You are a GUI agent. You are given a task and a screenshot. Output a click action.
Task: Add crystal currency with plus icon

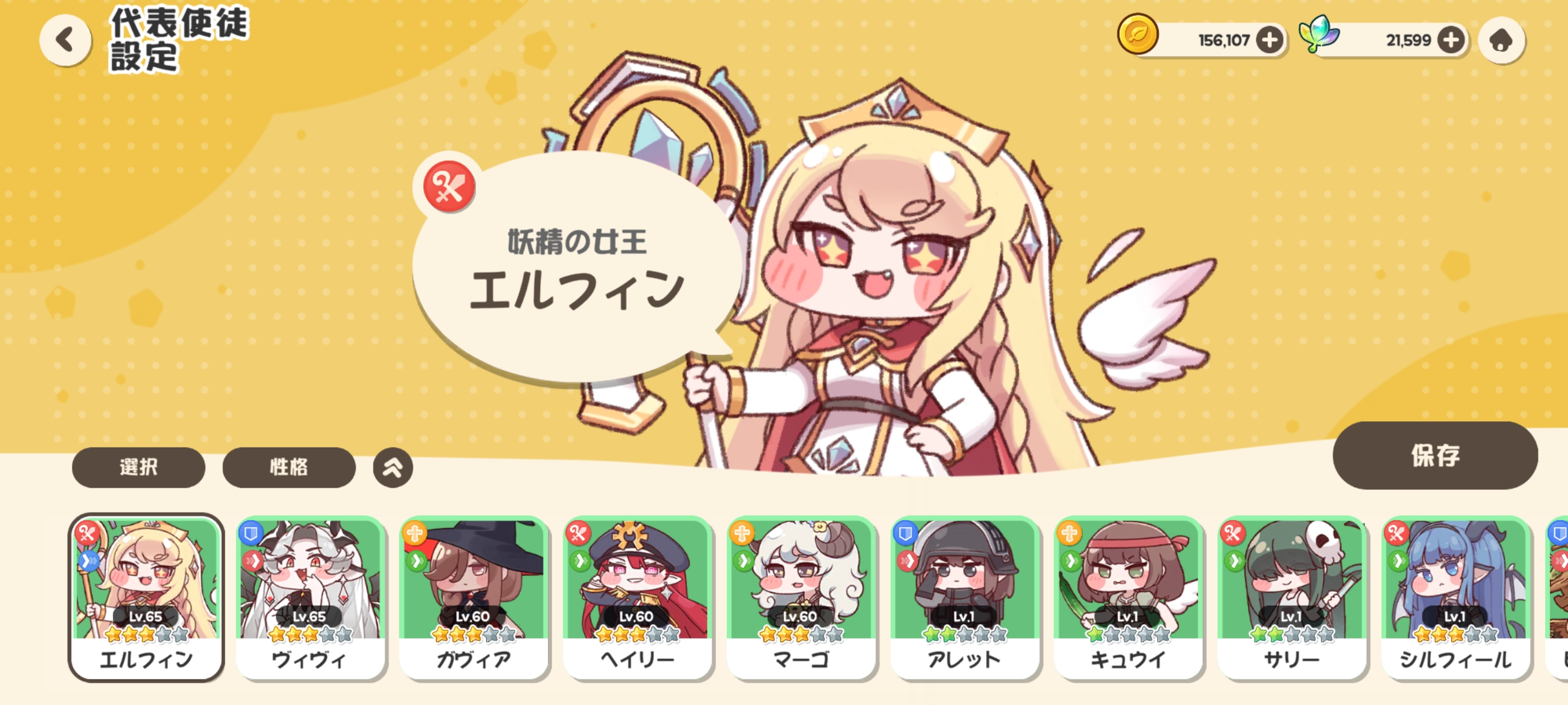coord(1451,41)
